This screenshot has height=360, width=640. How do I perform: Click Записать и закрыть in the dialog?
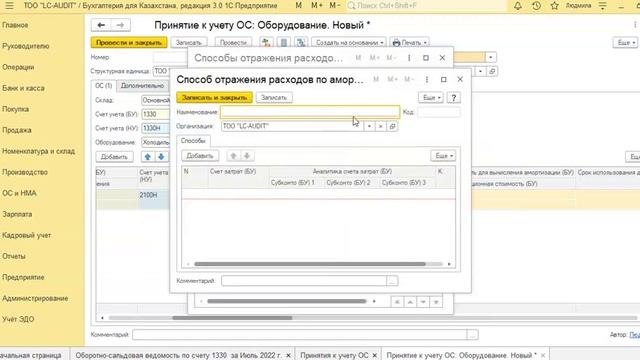click(215, 98)
